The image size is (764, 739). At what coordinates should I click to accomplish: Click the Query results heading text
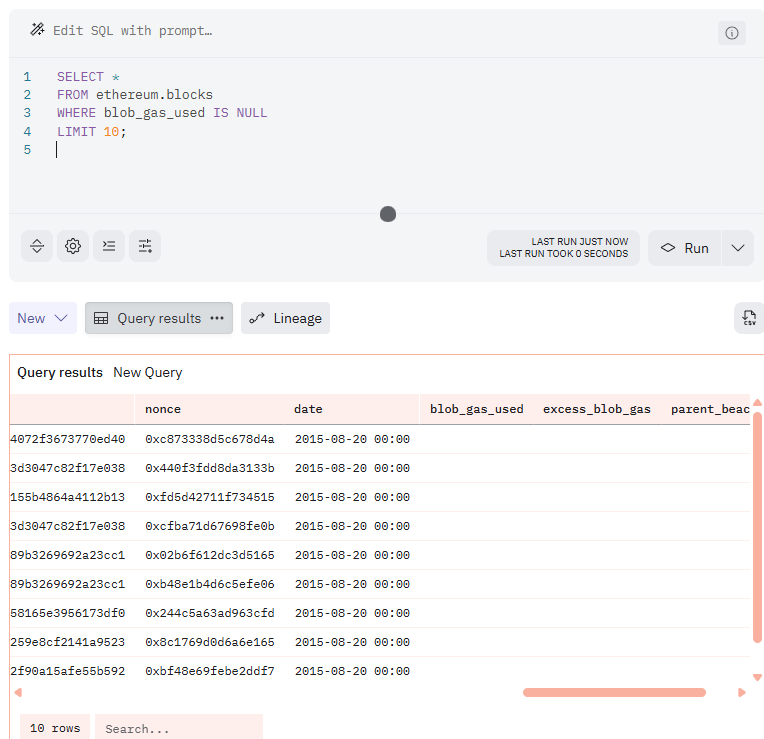tap(60, 373)
